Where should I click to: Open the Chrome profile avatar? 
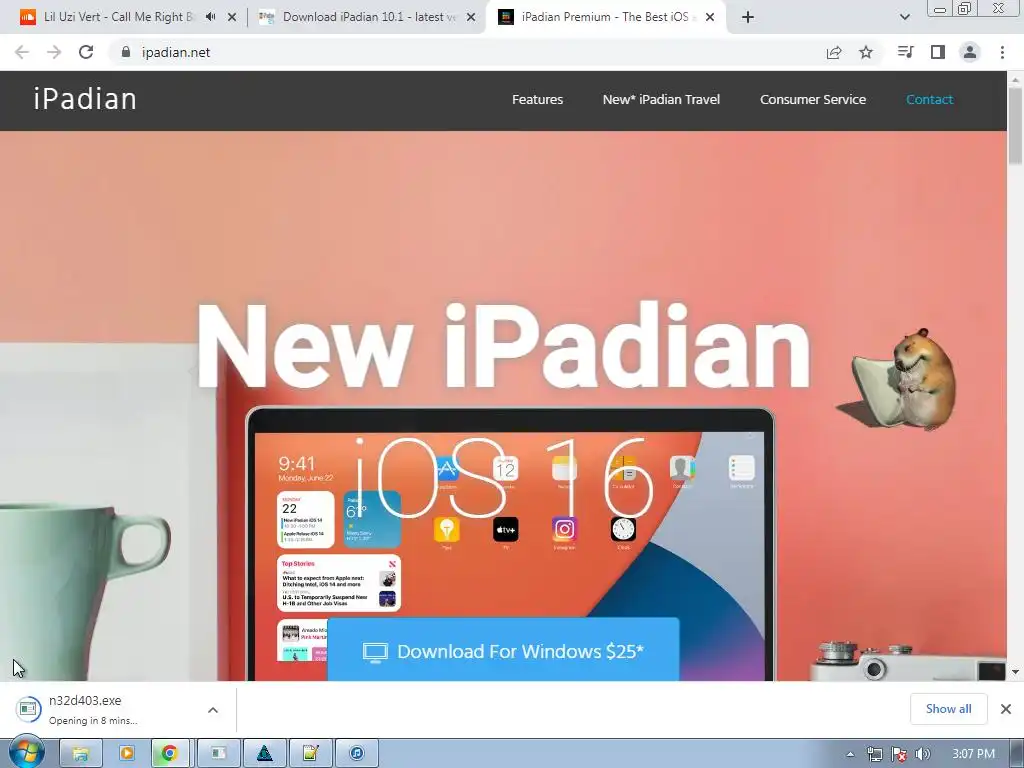tap(970, 52)
